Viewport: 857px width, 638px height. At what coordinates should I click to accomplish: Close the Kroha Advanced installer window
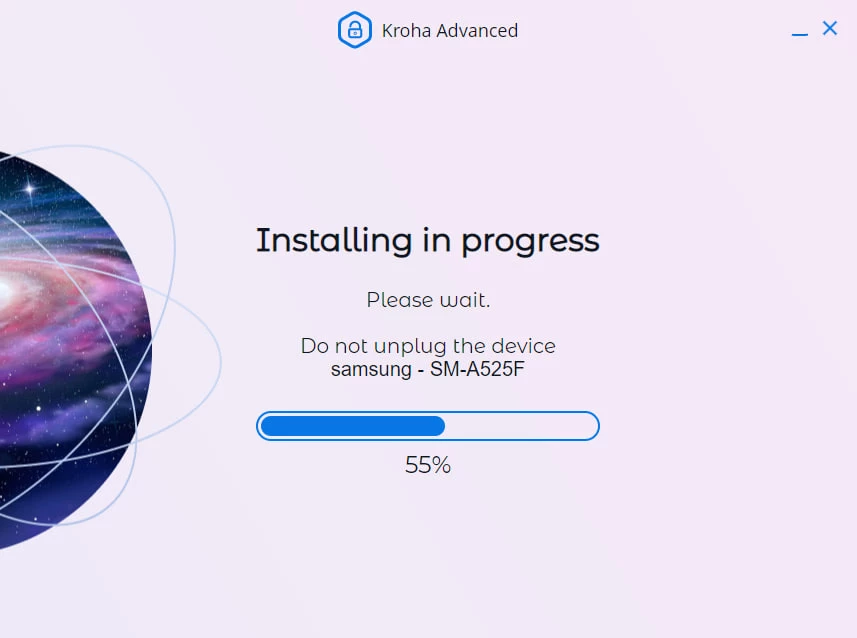pyautogui.click(x=829, y=28)
